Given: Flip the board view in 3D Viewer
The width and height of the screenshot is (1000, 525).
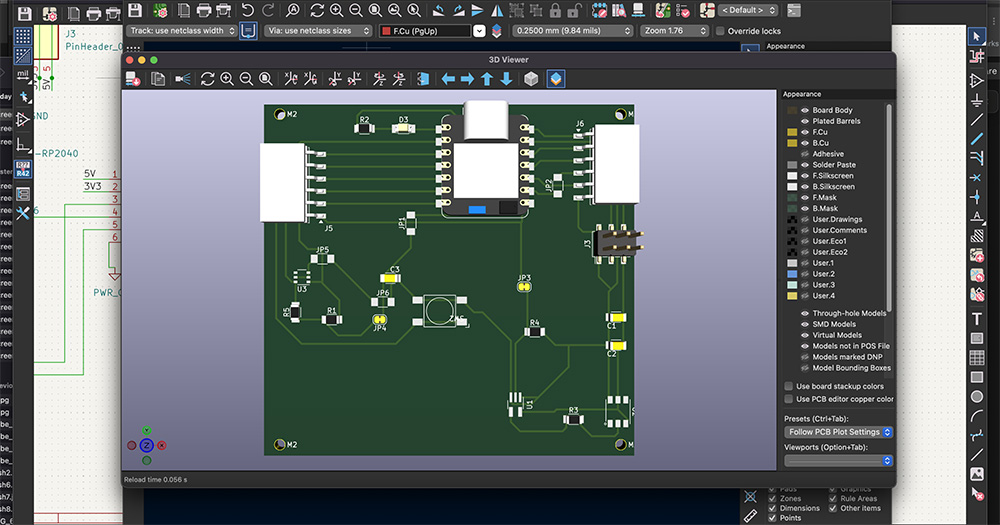Looking at the screenshot, I should point(423,78).
